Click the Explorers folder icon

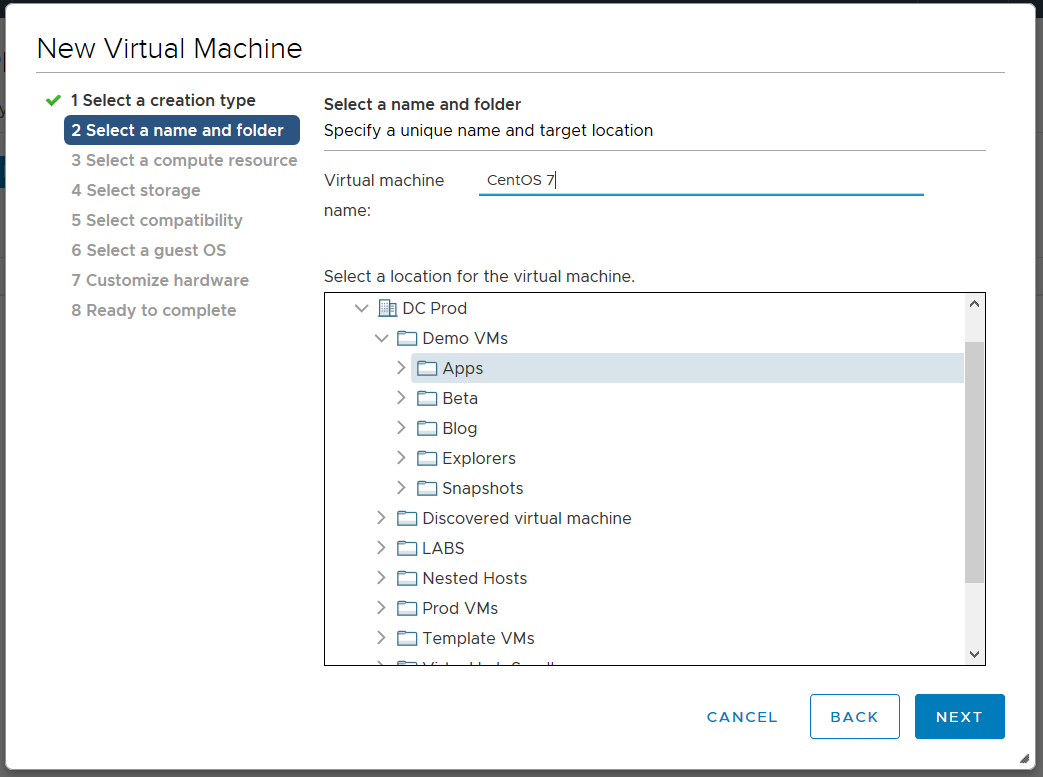[427, 458]
